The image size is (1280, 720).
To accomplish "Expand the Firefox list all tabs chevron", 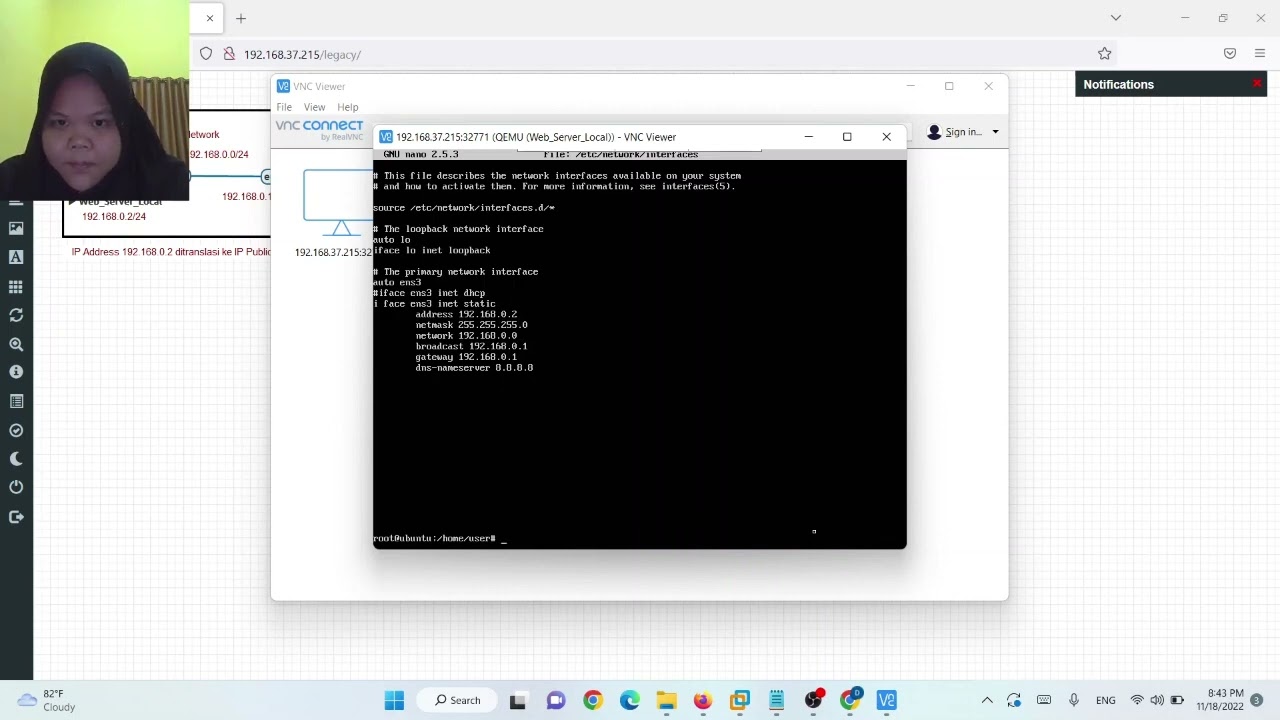I will 1116,18.
